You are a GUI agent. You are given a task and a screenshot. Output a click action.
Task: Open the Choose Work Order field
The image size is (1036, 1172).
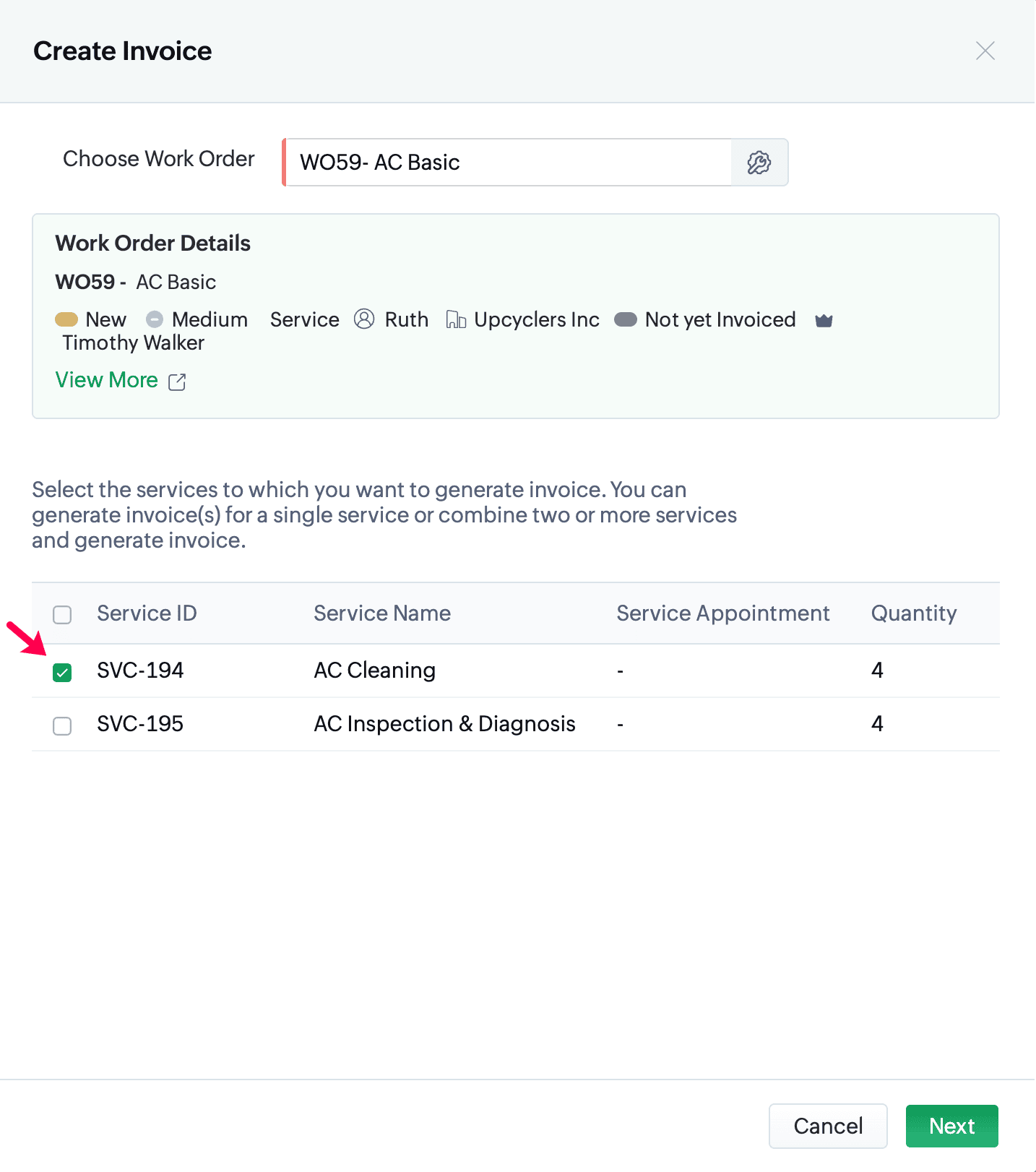pos(508,163)
